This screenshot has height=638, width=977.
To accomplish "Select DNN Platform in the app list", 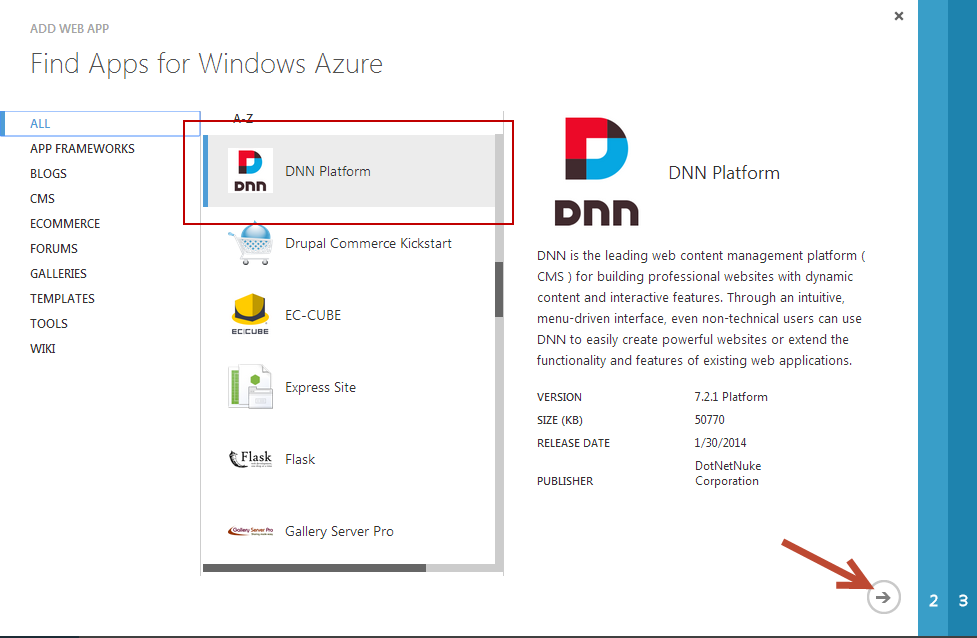I will coord(349,171).
